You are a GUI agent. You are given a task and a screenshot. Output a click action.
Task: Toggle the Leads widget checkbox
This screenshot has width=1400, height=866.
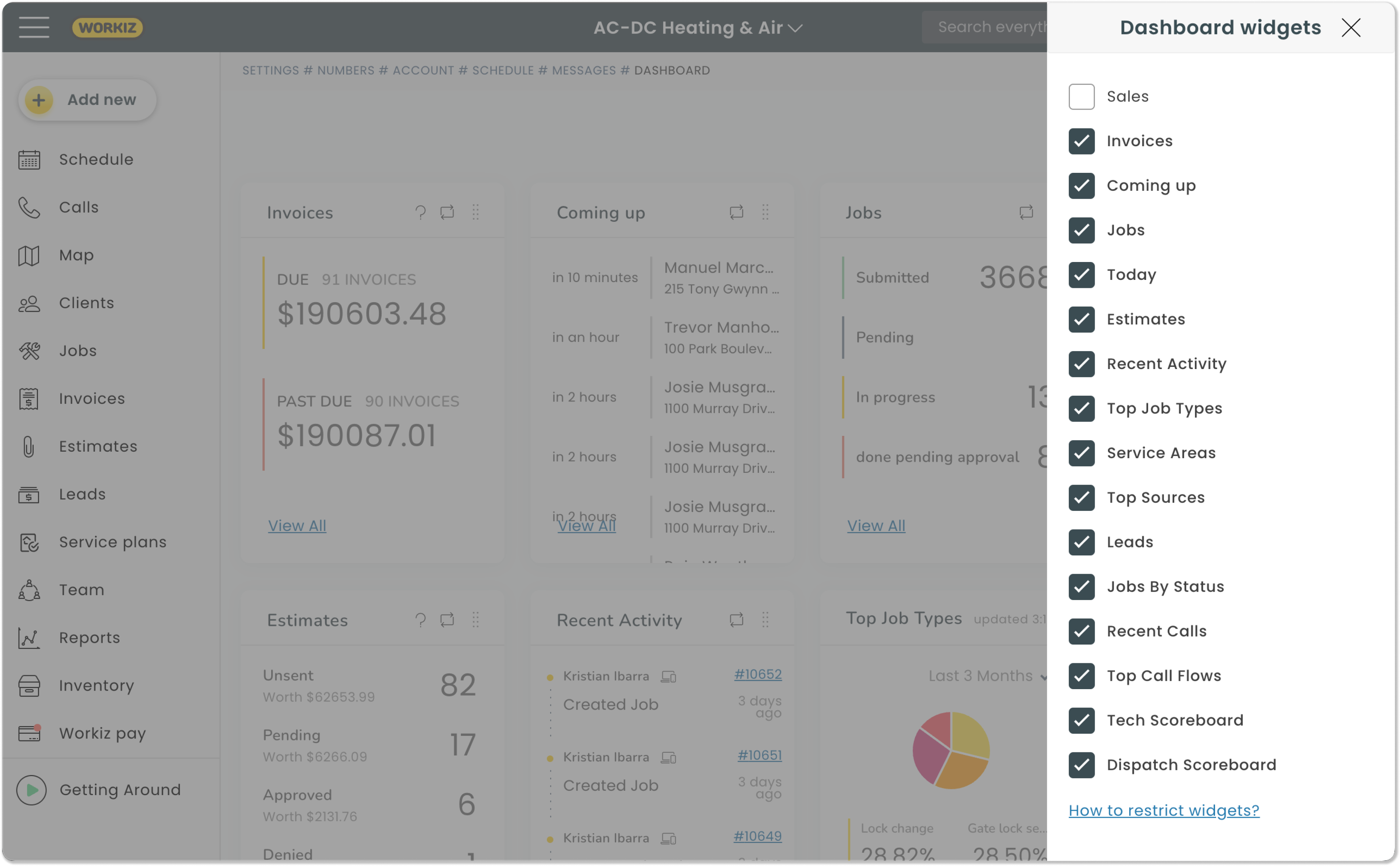(x=1082, y=542)
